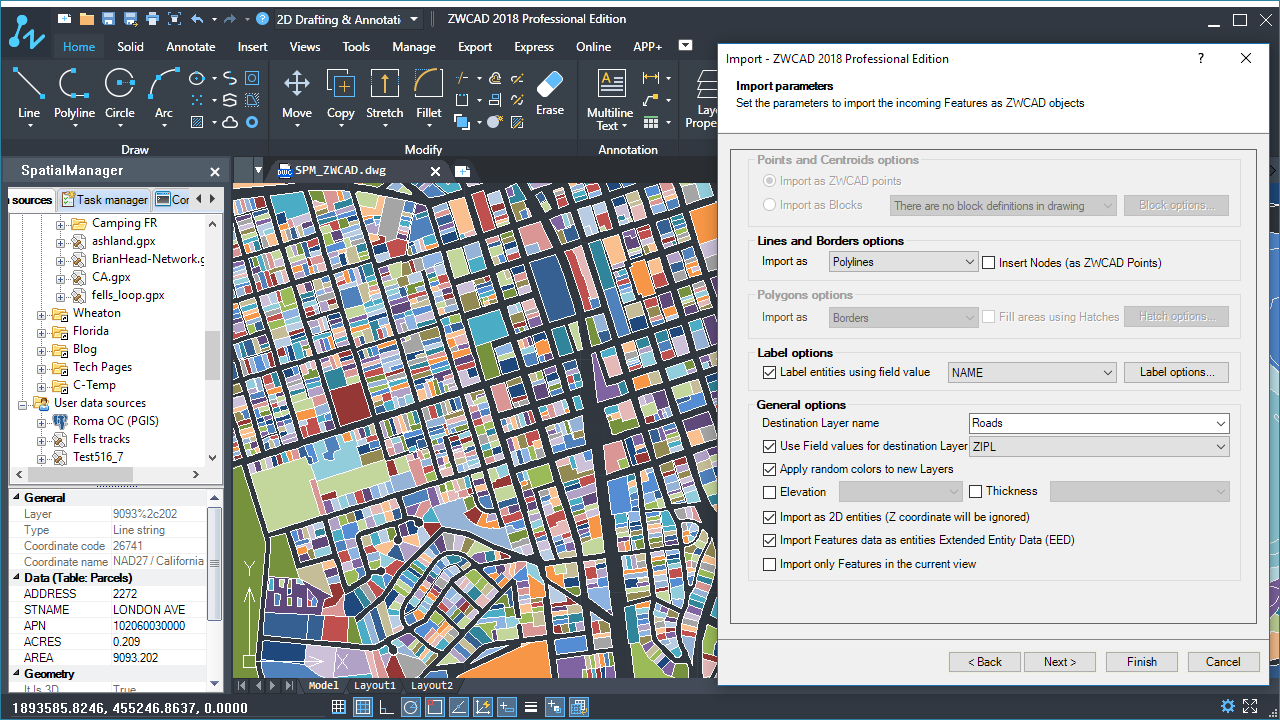Choose the Circle tool
This screenshot has width=1280, height=720.
click(120, 94)
